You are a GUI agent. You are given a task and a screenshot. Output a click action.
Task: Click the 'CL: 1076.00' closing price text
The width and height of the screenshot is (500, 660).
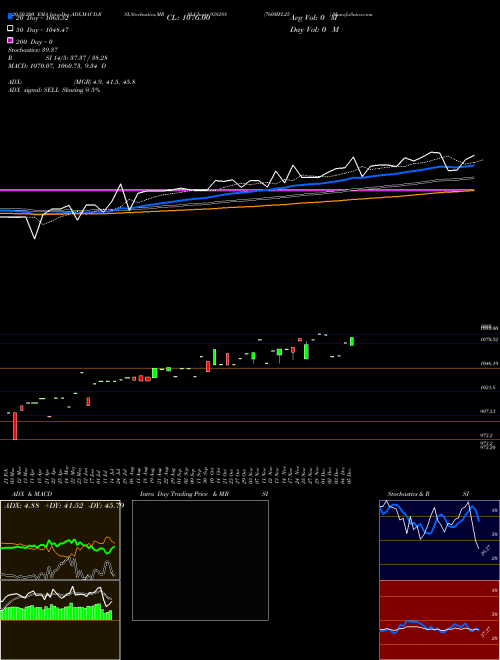point(188,18)
